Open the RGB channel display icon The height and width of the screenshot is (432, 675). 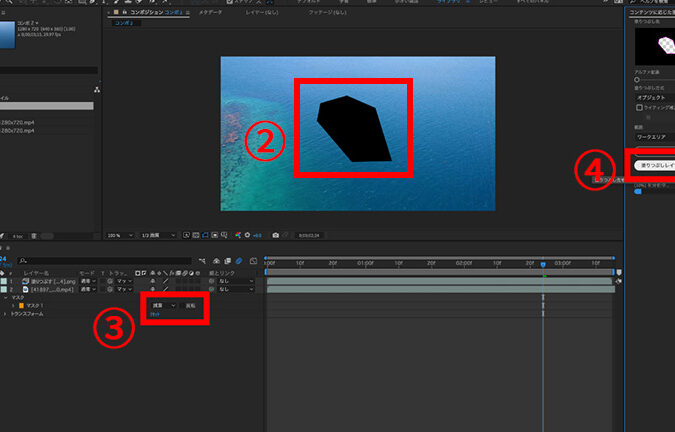238,235
